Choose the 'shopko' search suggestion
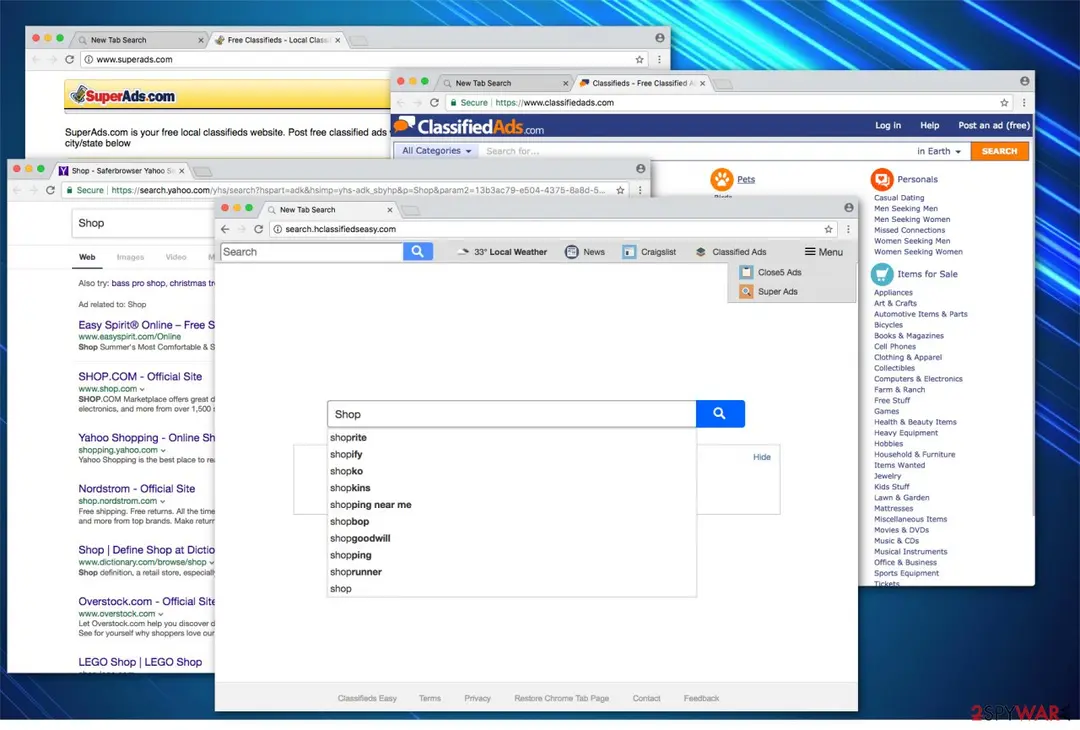Viewport: 1080px width, 730px height. pos(346,471)
